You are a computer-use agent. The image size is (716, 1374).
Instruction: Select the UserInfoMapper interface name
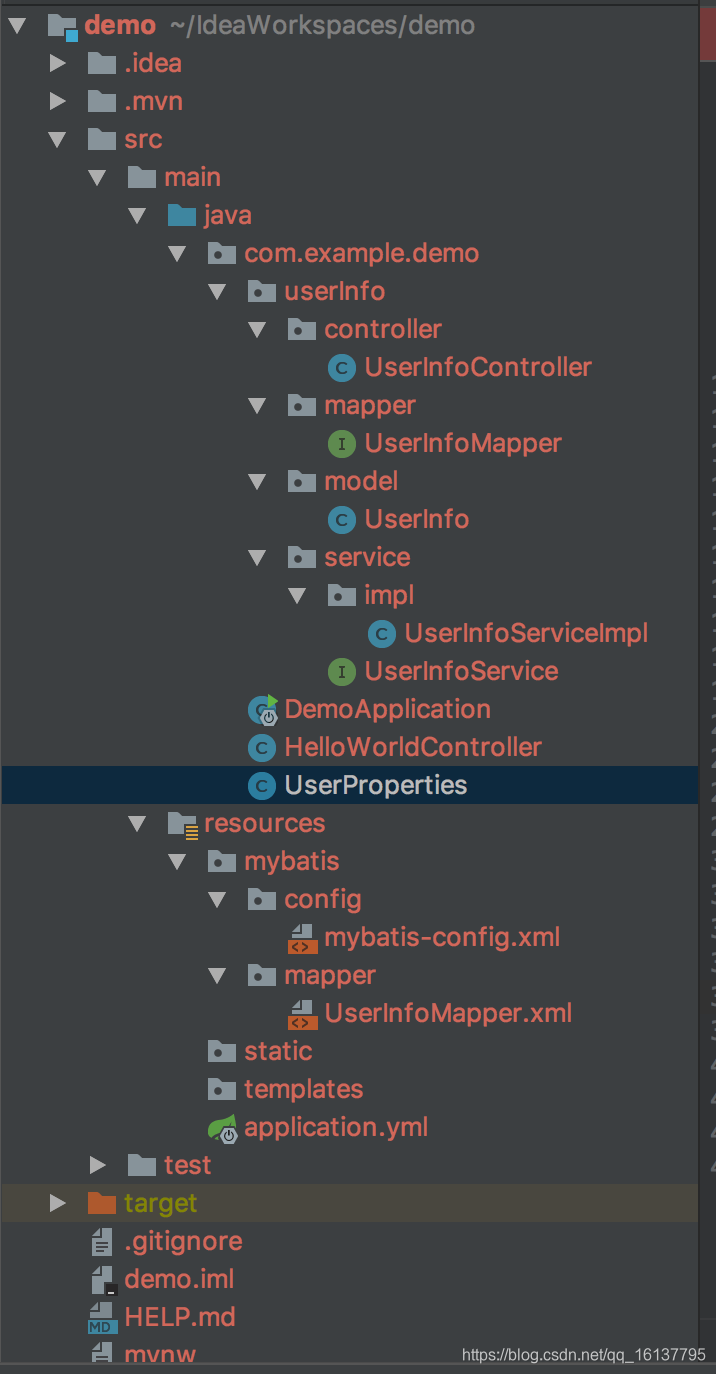(x=463, y=443)
